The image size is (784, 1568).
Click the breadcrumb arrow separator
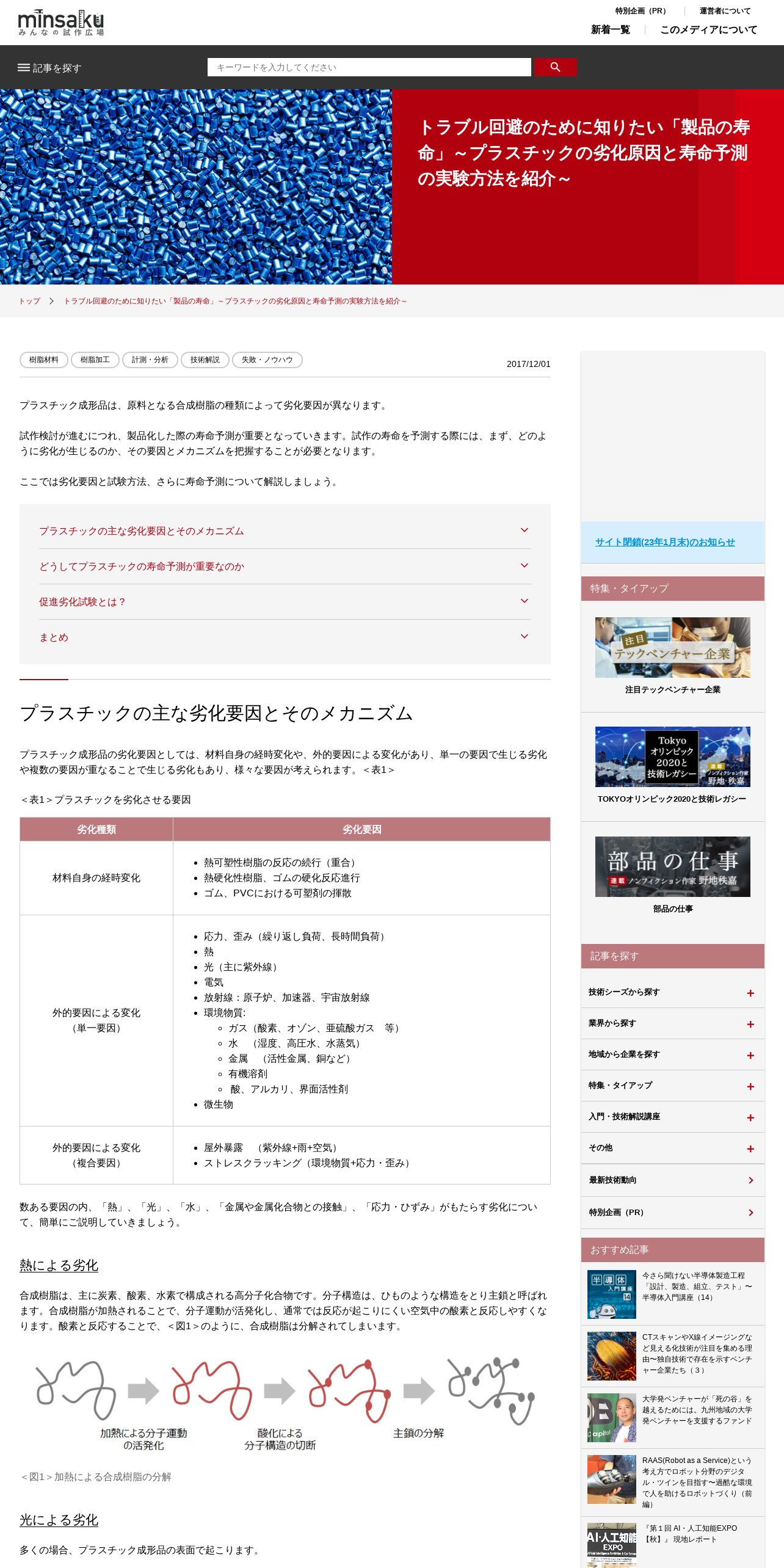52,301
